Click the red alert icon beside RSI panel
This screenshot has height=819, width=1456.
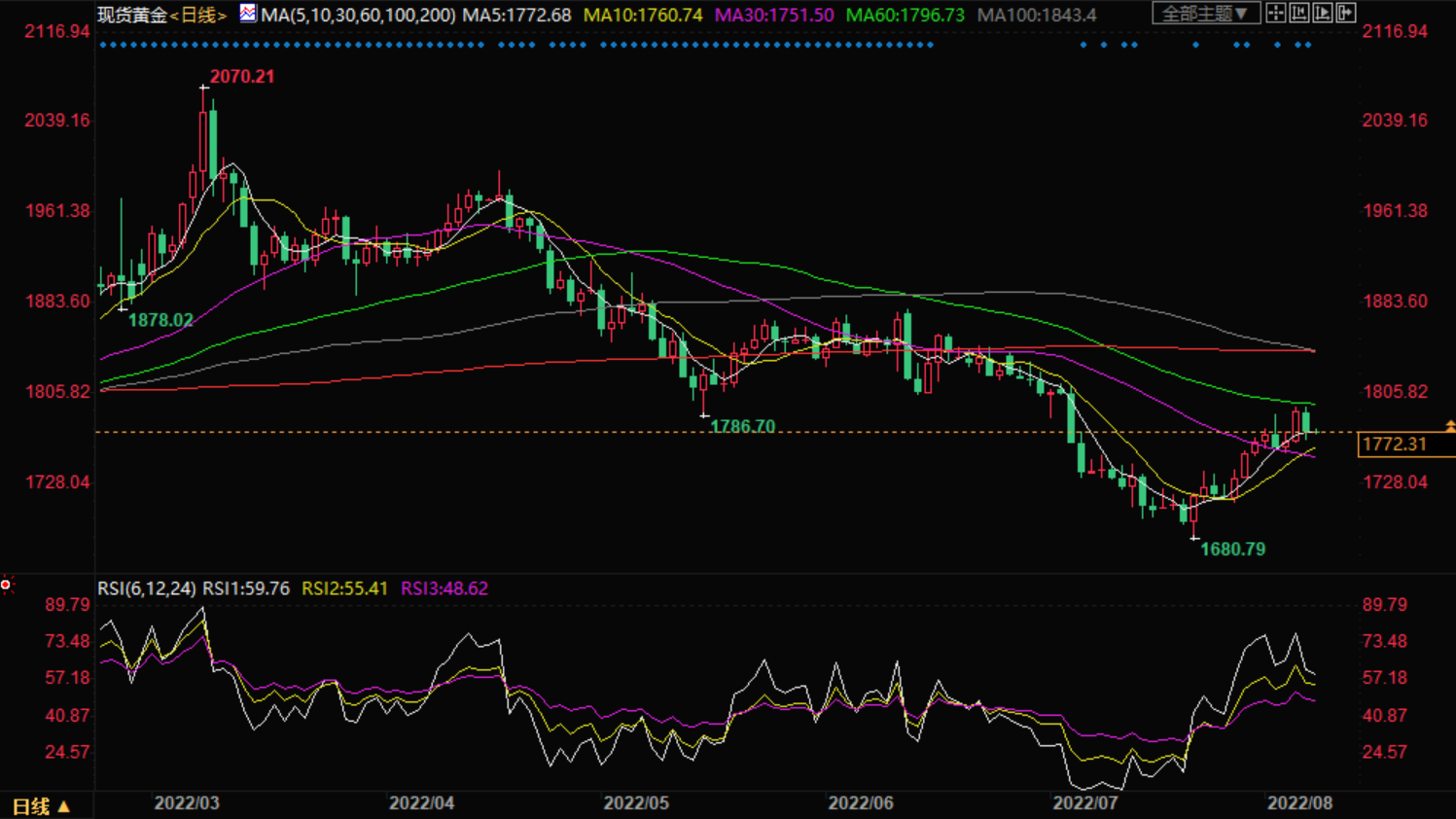(6, 585)
